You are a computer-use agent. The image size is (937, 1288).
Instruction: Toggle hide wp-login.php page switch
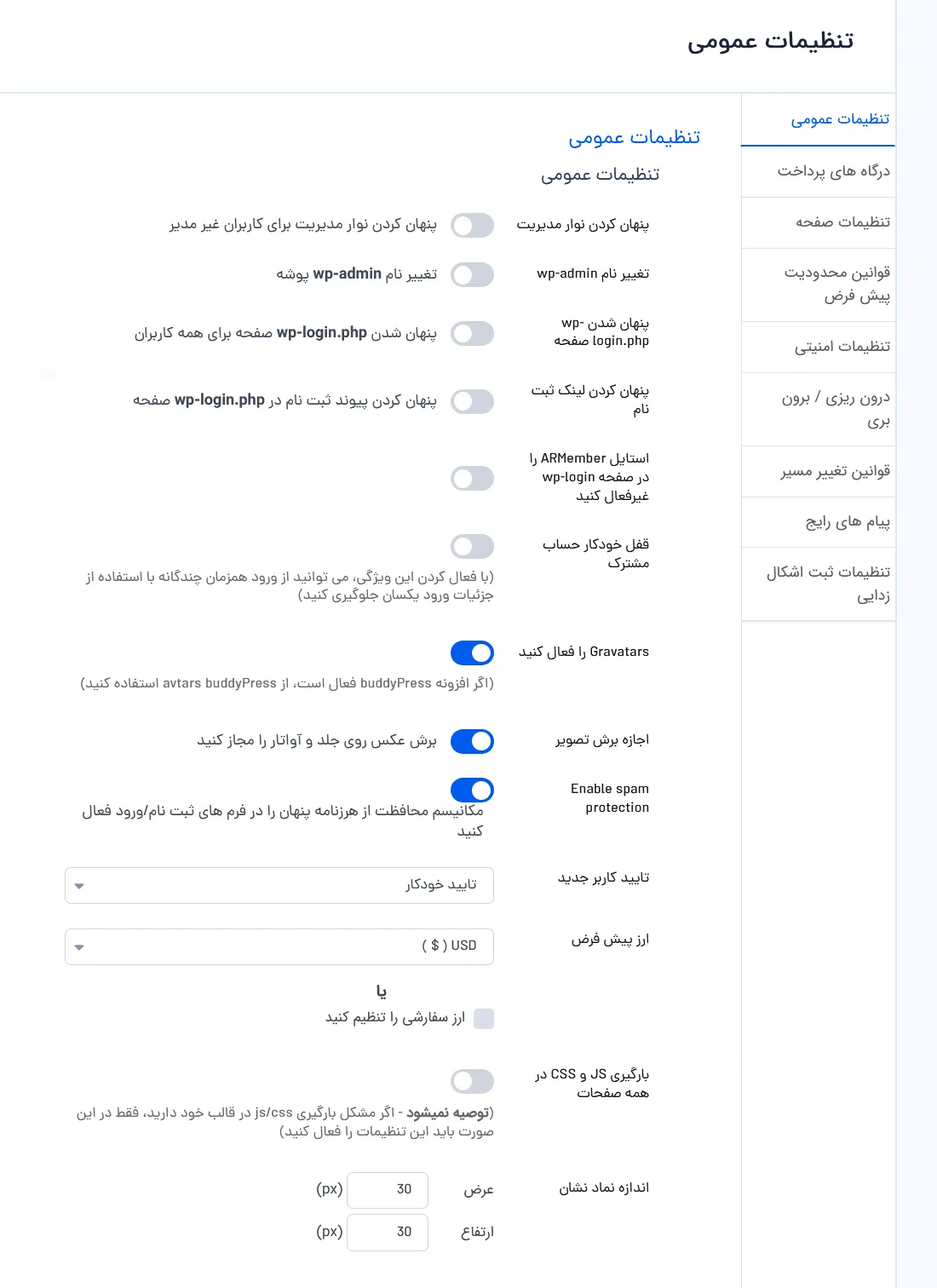coord(472,333)
